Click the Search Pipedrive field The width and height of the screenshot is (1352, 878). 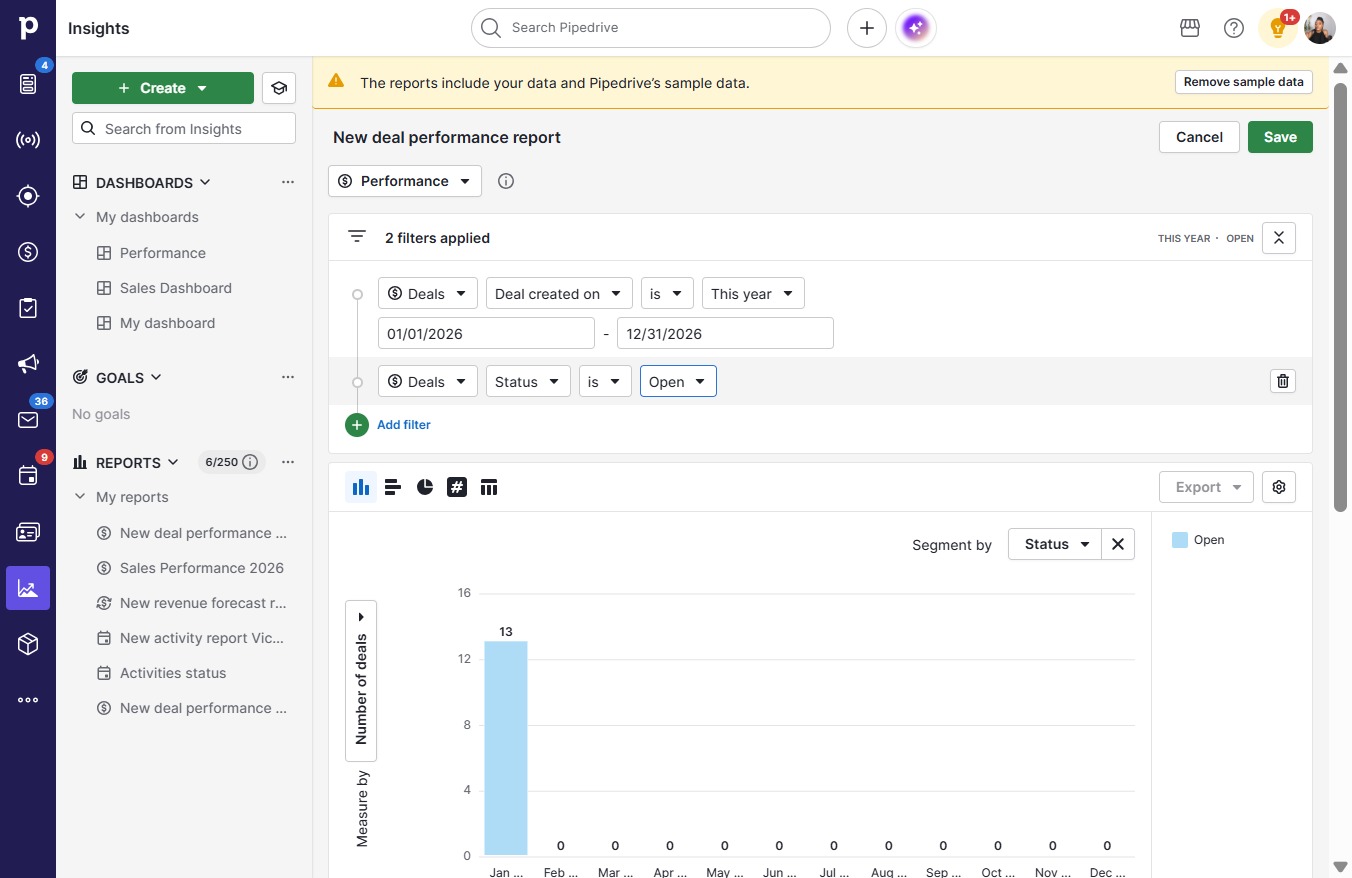pos(651,28)
